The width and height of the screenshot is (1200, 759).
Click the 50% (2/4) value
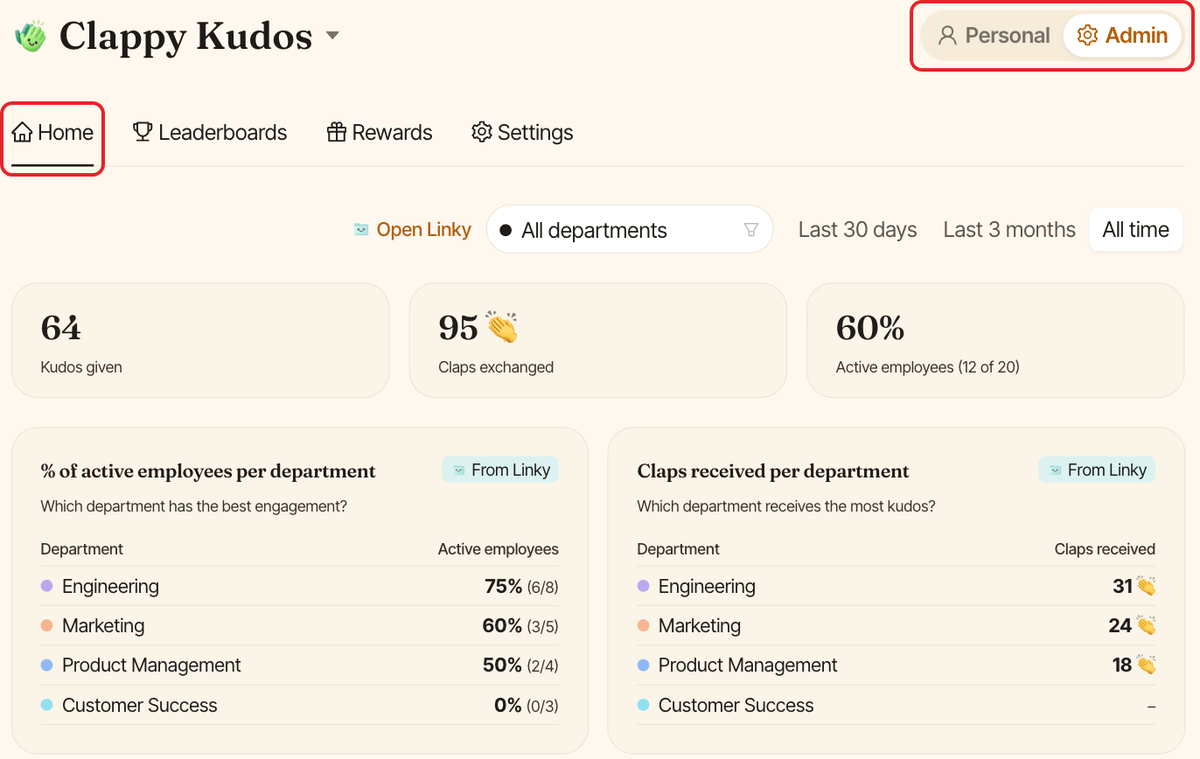(520, 665)
